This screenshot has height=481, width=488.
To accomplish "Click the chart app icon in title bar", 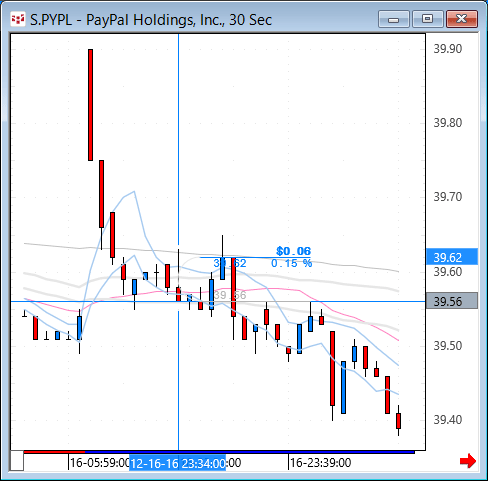I will pos(18,19).
